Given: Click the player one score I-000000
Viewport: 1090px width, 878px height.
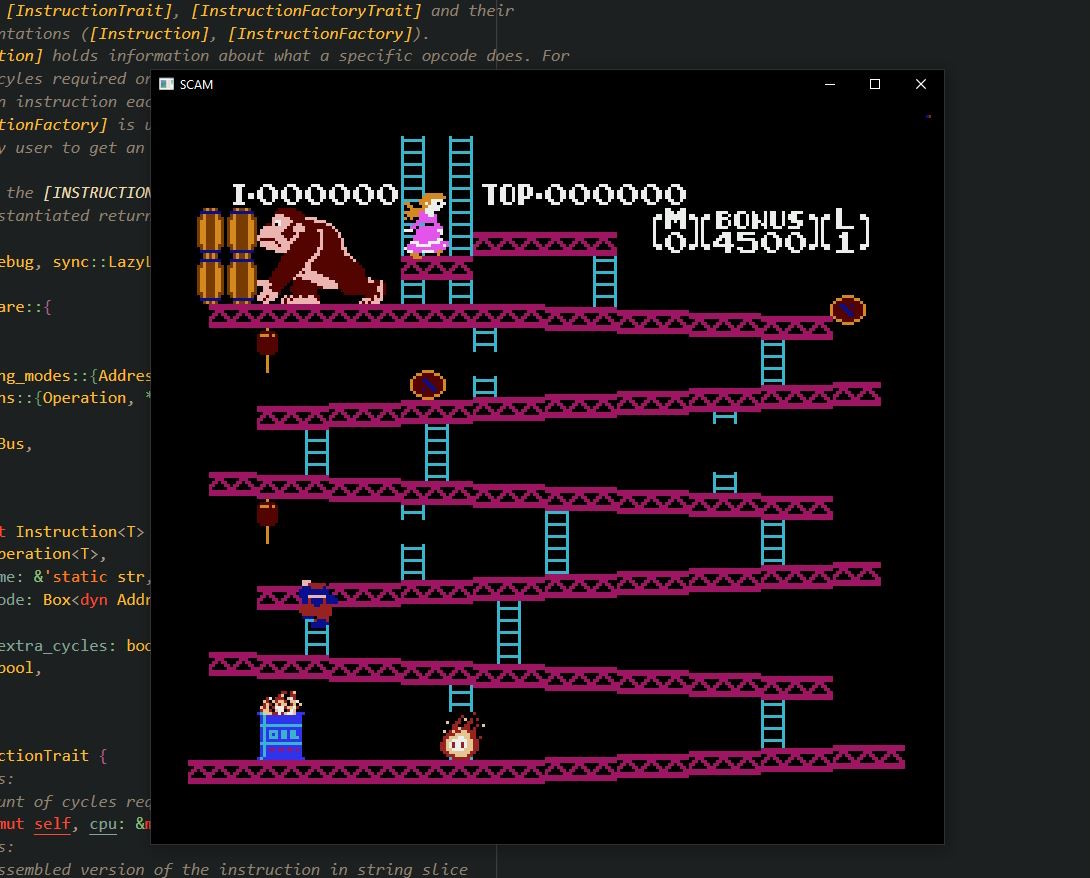Looking at the screenshot, I should 315,194.
